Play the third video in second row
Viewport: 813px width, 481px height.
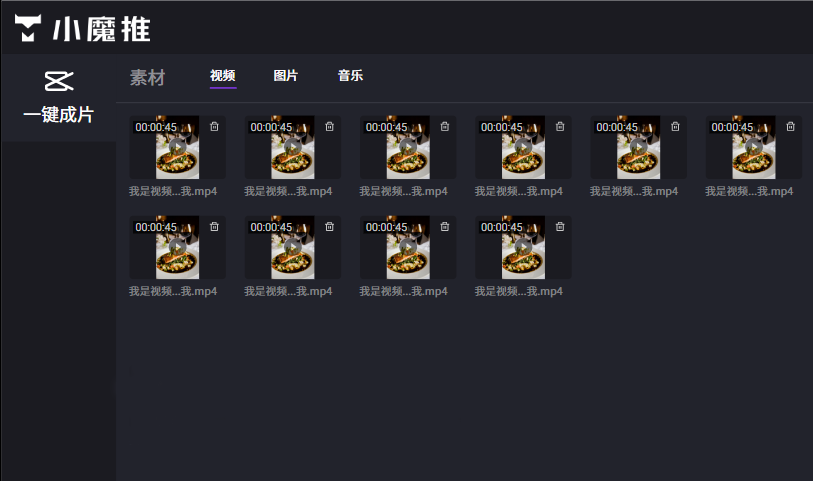(407, 246)
